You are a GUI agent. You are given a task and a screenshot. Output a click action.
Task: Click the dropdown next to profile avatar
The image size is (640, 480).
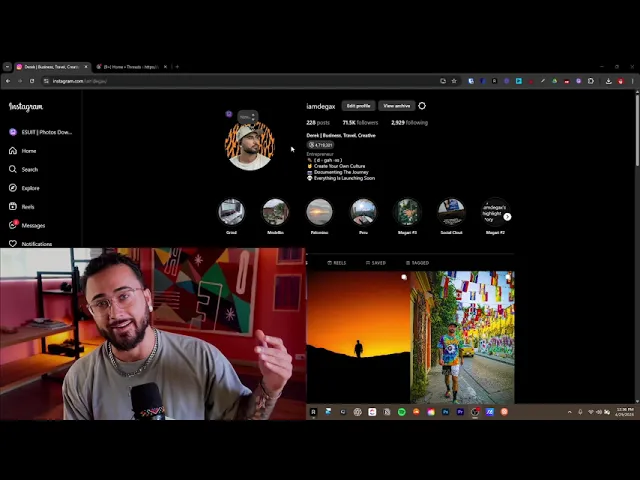[x=248, y=117]
